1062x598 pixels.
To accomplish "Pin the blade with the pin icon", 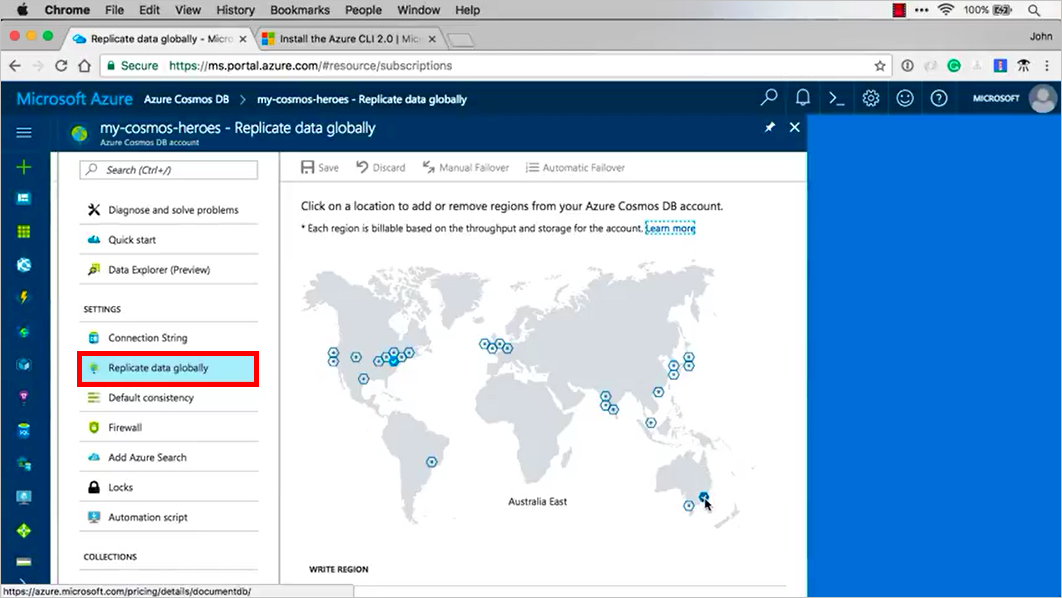I will (769, 128).
